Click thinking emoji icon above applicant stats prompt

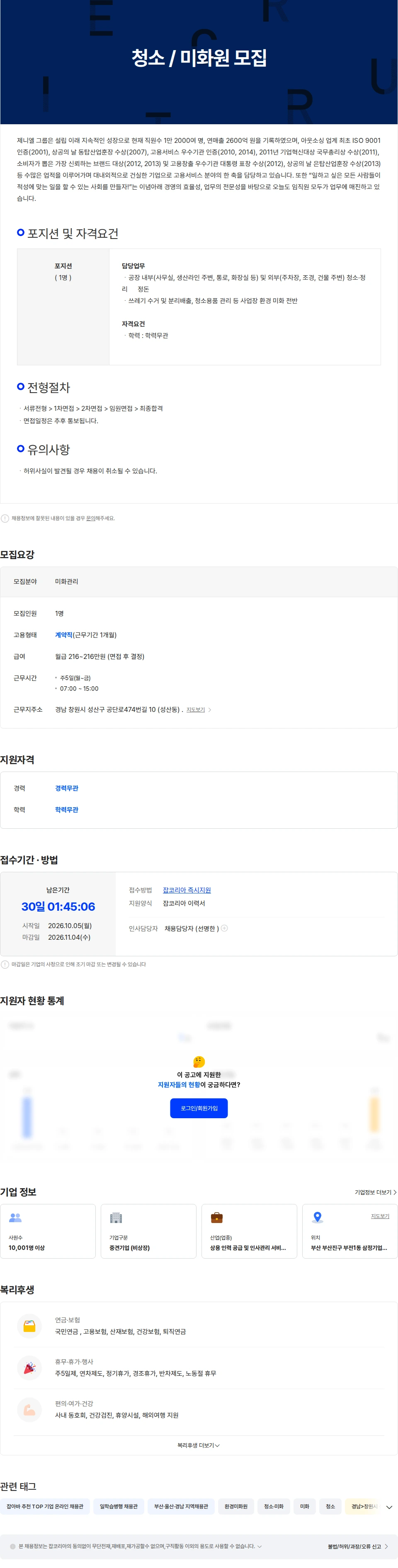199,1061
